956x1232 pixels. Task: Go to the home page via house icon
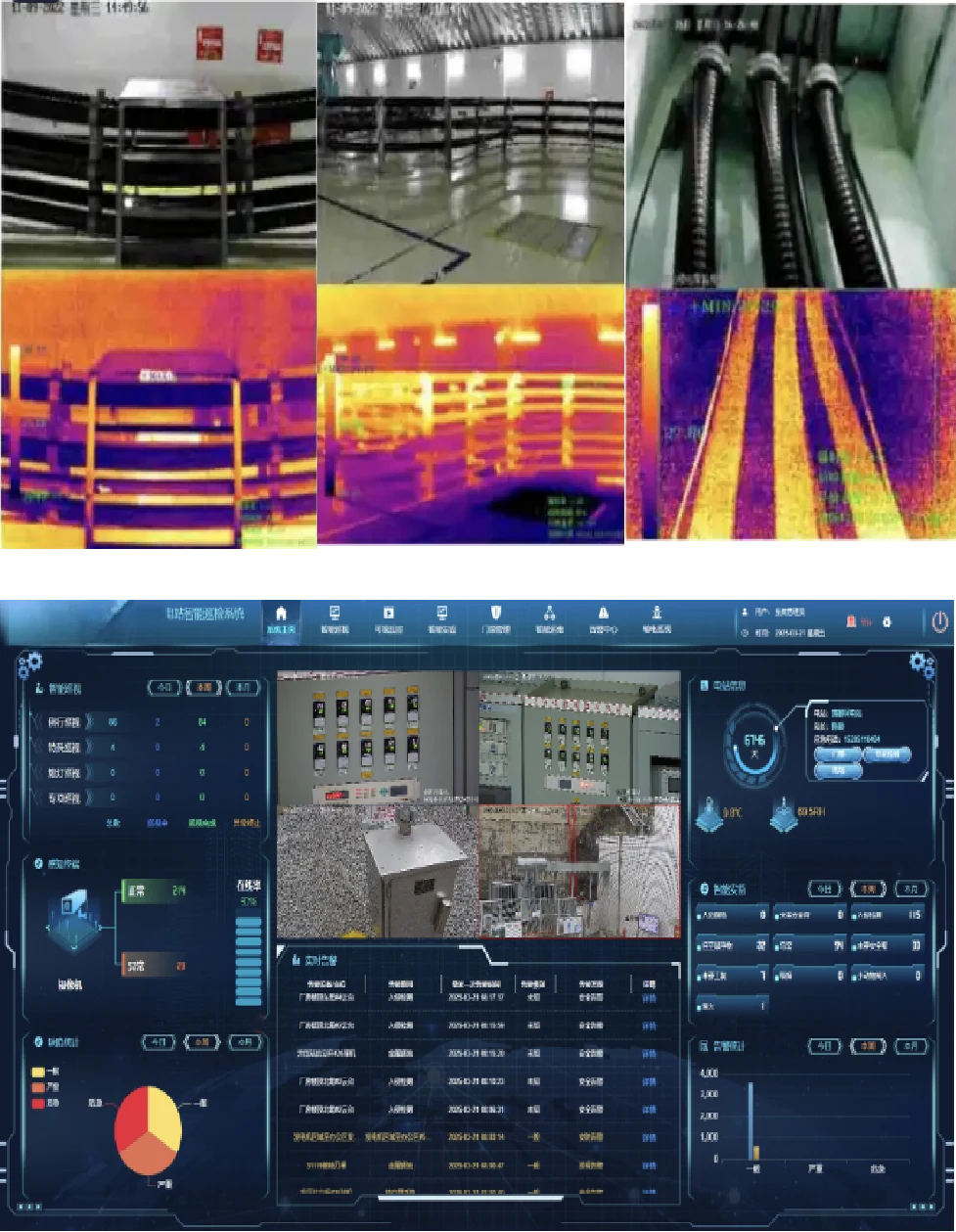tap(281, 614)
